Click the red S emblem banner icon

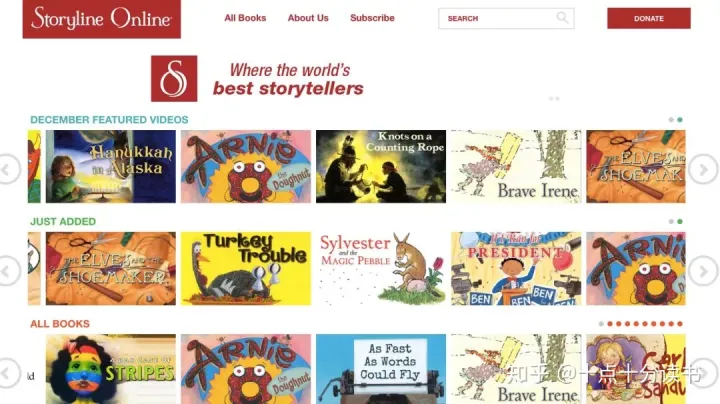click(174, 79)
